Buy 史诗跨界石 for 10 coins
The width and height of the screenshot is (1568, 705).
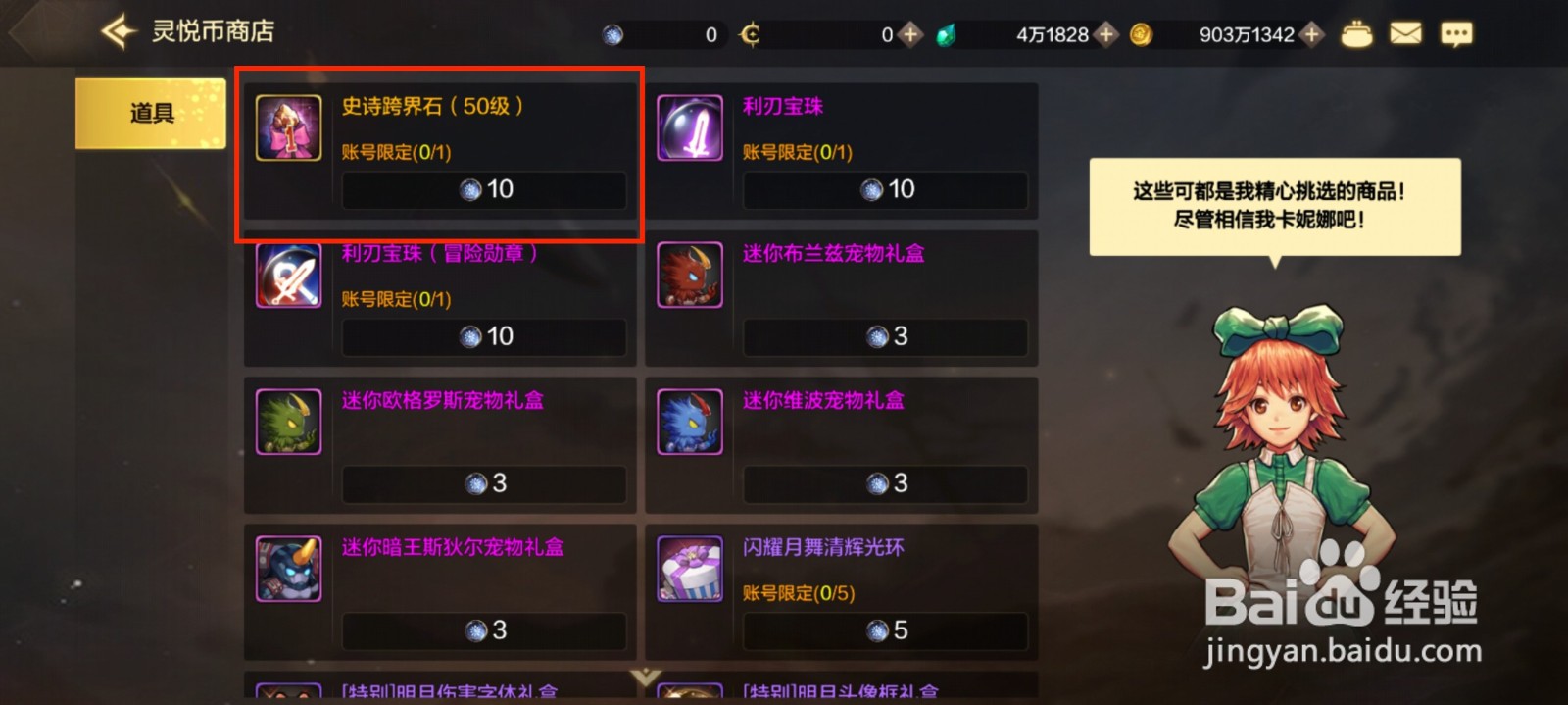(484, 189)
